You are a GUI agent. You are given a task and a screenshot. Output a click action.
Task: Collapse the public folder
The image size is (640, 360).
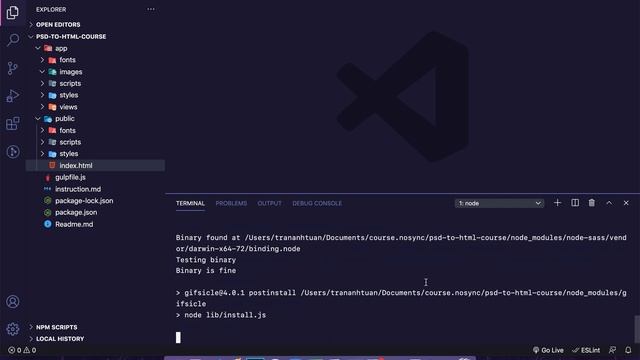64,118
